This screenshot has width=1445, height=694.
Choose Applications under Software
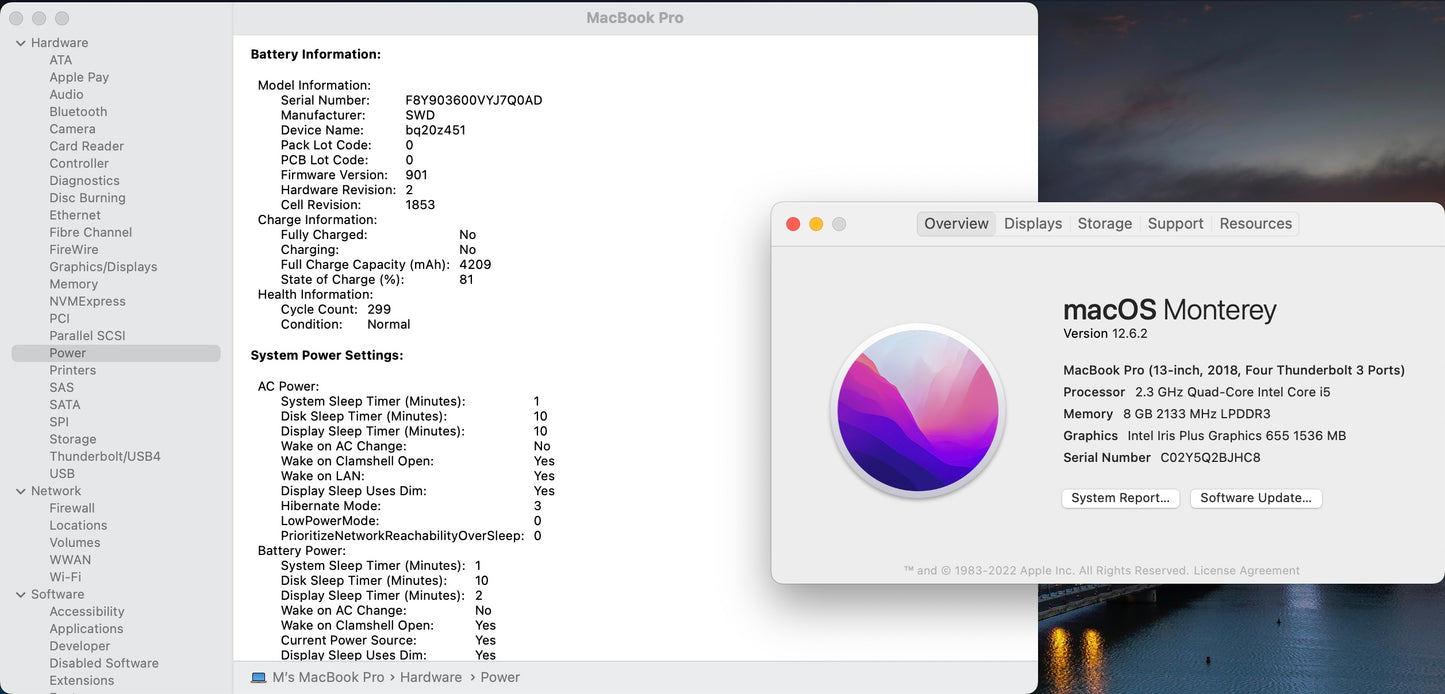point(86,629)
